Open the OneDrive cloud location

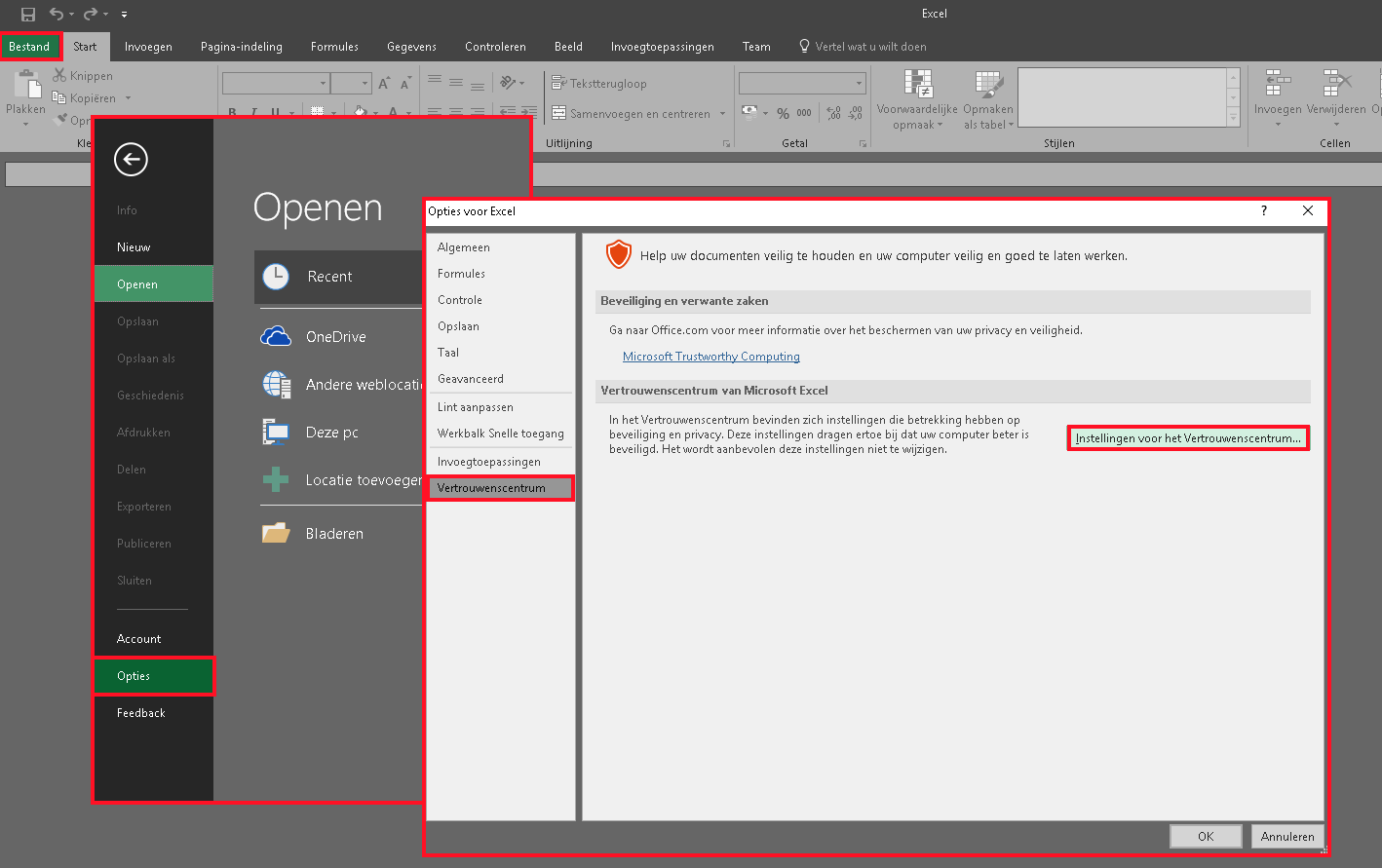click(x=277, y=337)
